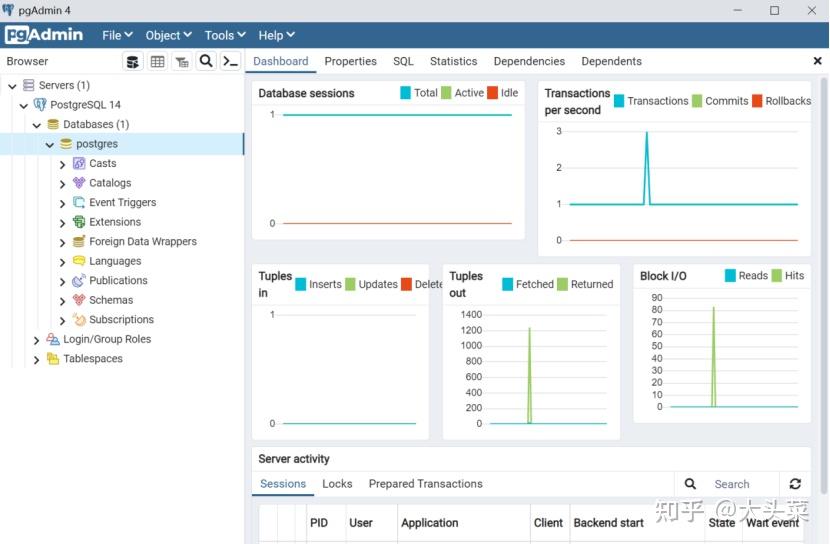Switch to the Statistics tab

pos(453,61)
